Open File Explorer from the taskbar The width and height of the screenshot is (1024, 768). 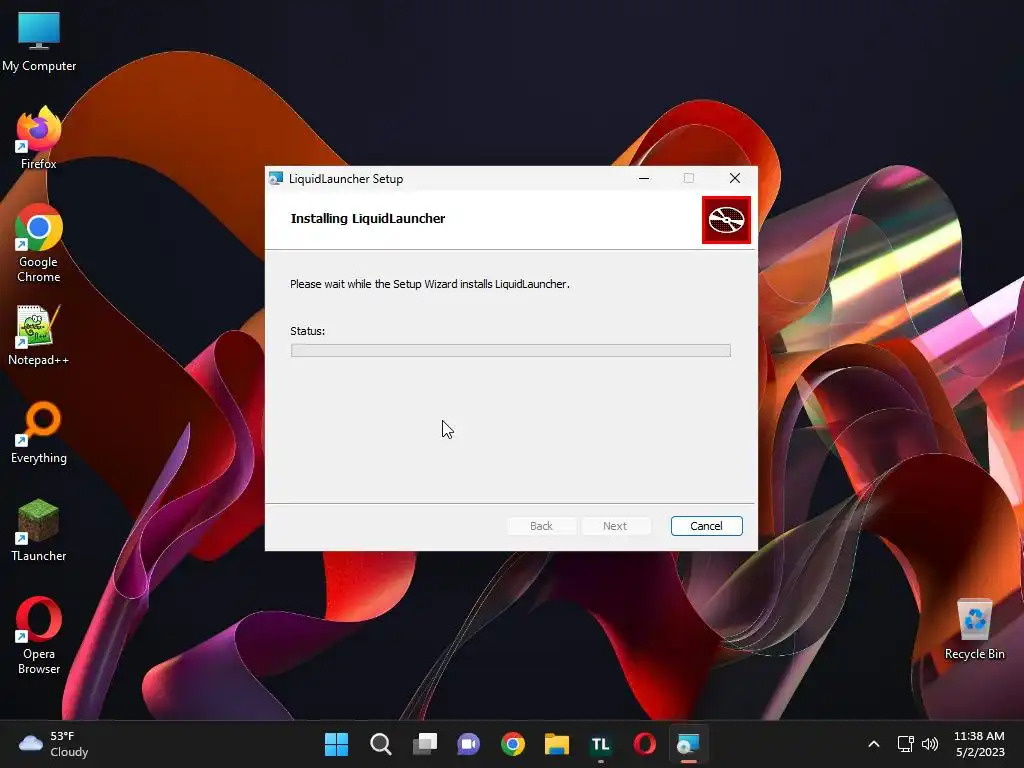pos(556,744)
